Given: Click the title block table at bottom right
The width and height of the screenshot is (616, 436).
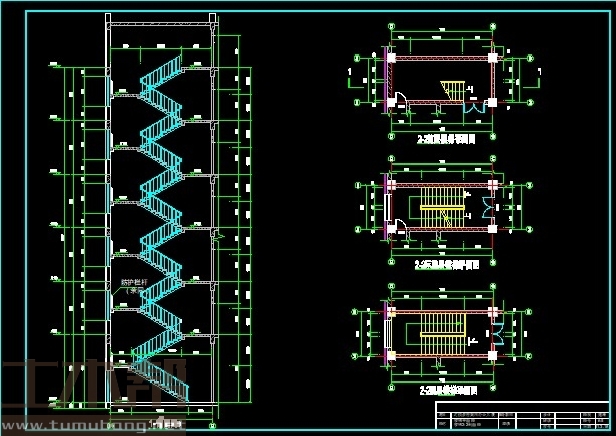Looking at the screenshot, I should [521, 418].
